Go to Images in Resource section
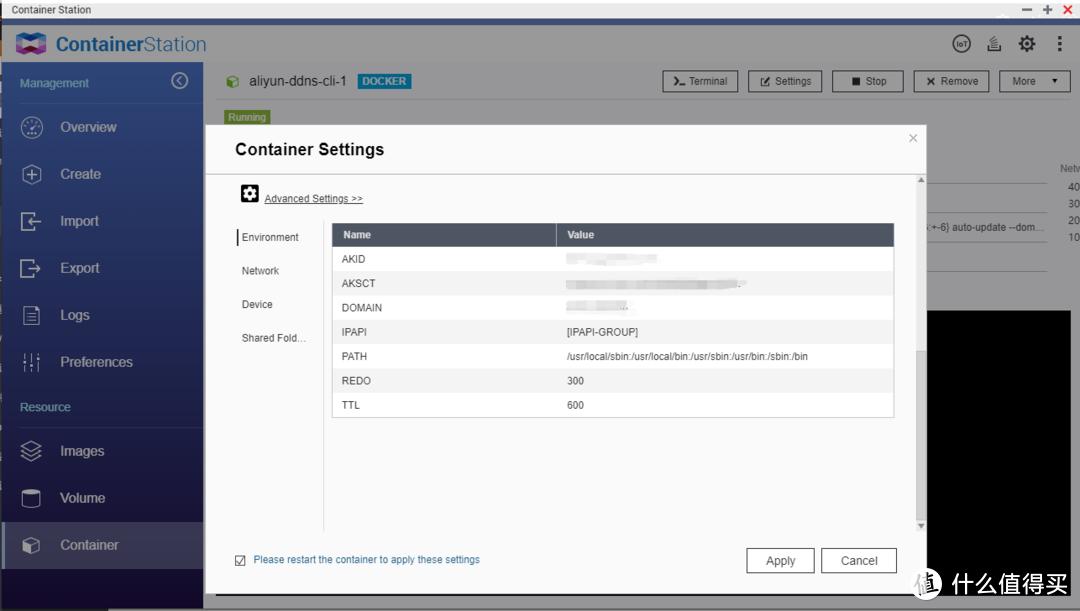The height and width of the screenshot is (611, 1080). pos(82,451)
